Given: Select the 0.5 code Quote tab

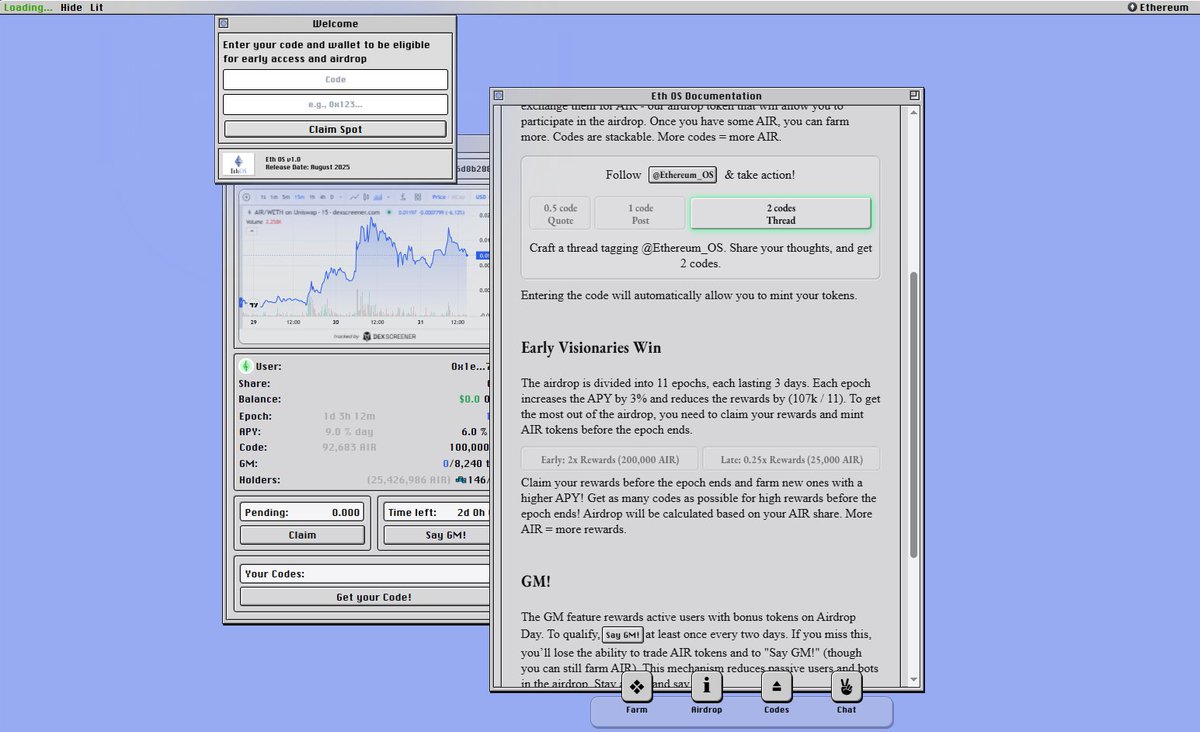Looking at the screenshot, I should pos(560,213).
